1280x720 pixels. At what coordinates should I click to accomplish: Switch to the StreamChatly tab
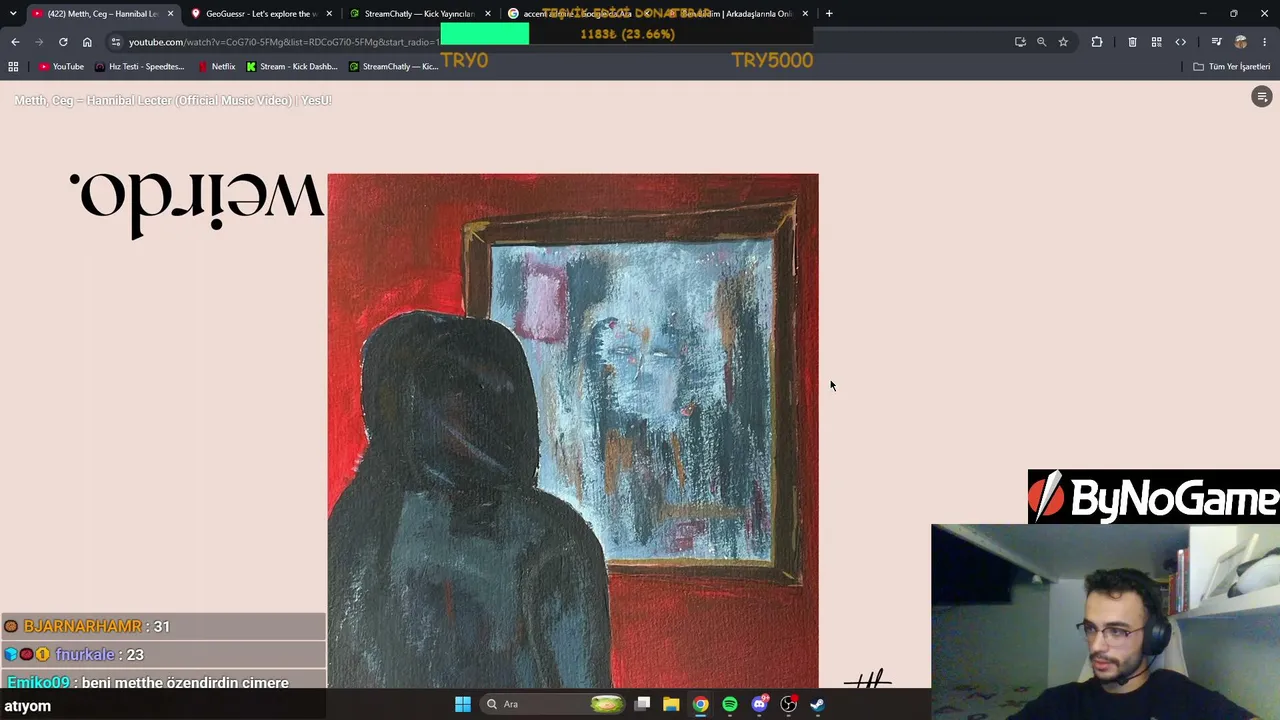[x=420, y=14]
